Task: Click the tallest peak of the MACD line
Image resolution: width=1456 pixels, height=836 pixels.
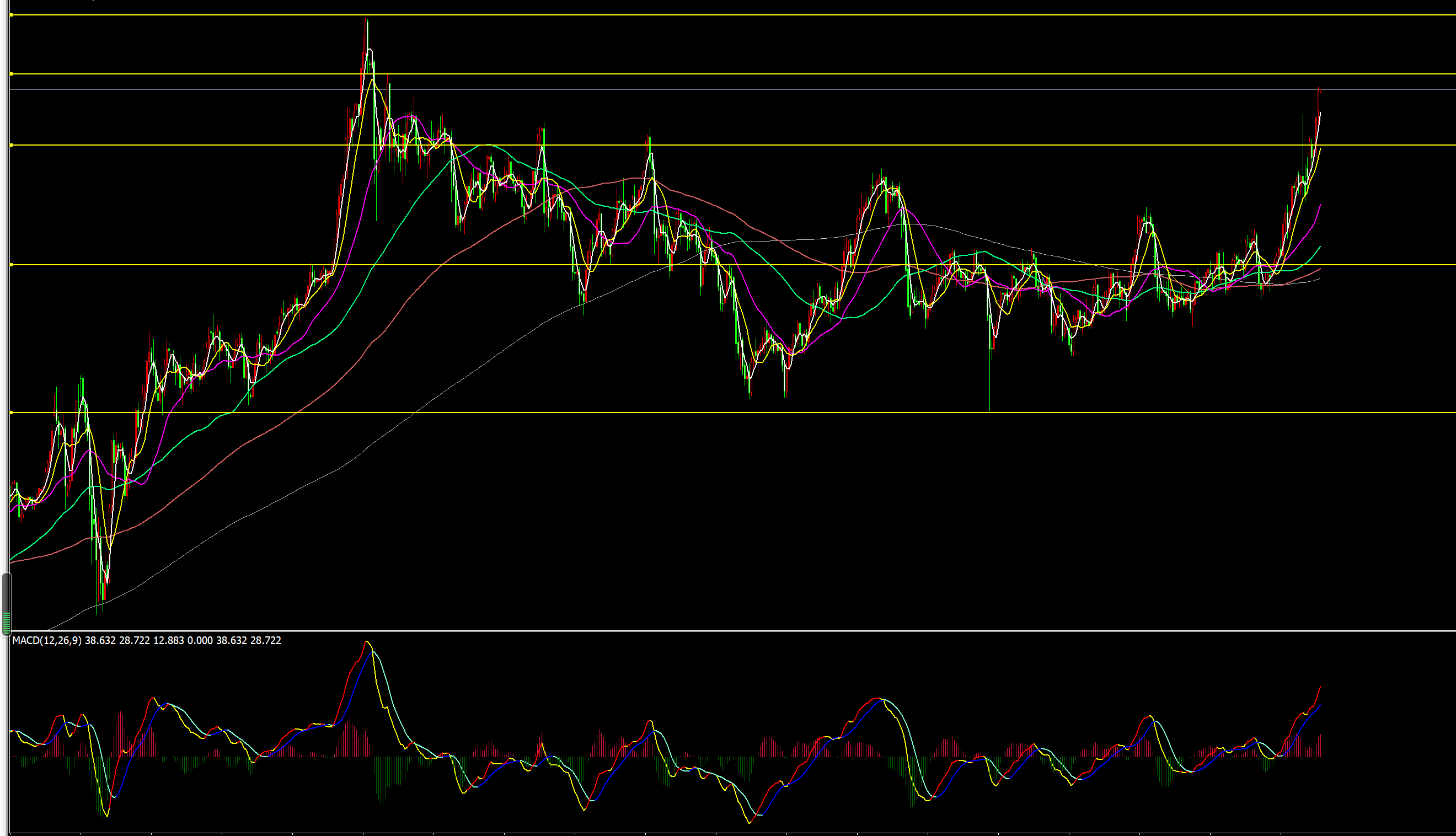Action: (x=367, y=642)
